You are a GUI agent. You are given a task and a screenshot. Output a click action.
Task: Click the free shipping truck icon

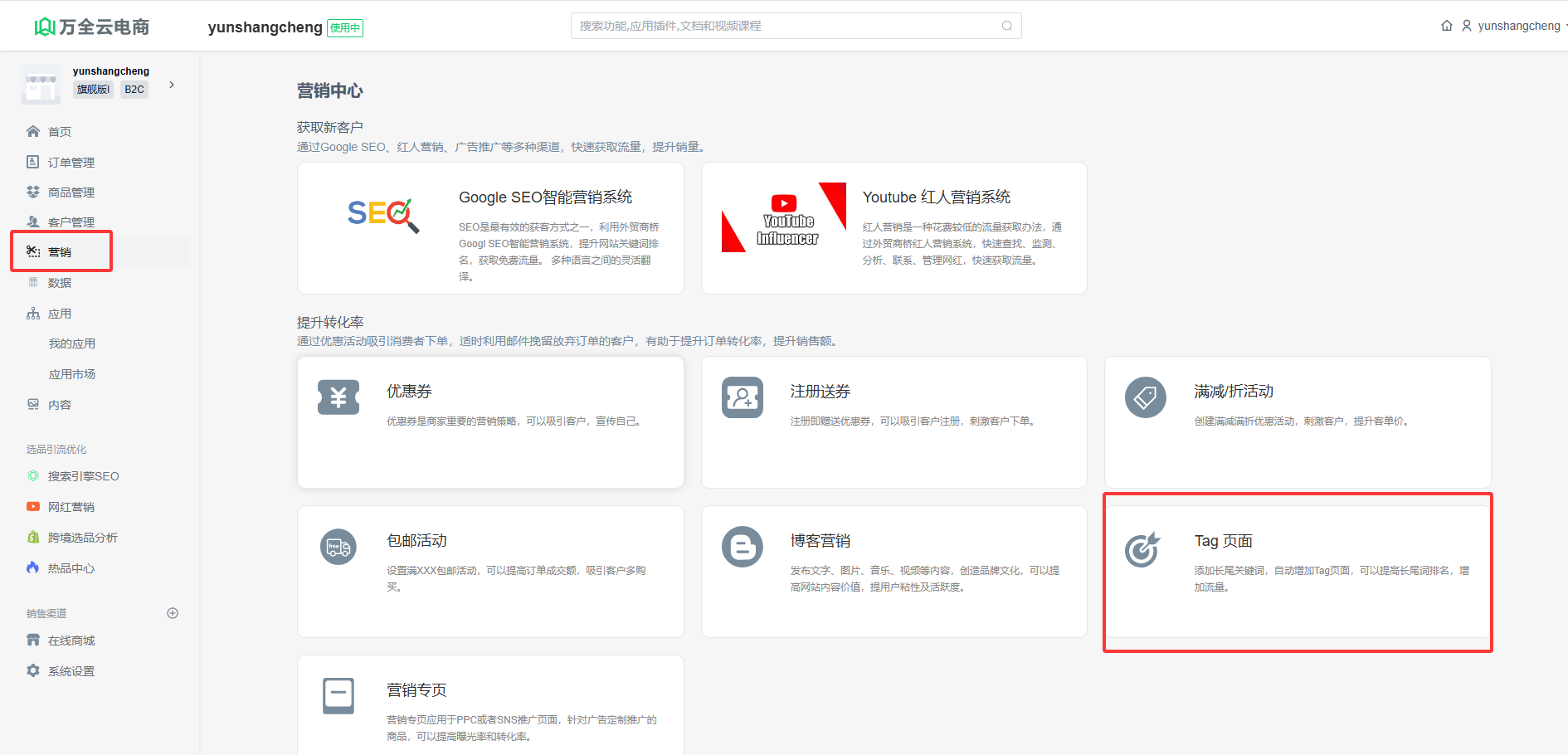pyautogui.click(x=338, y=547)
